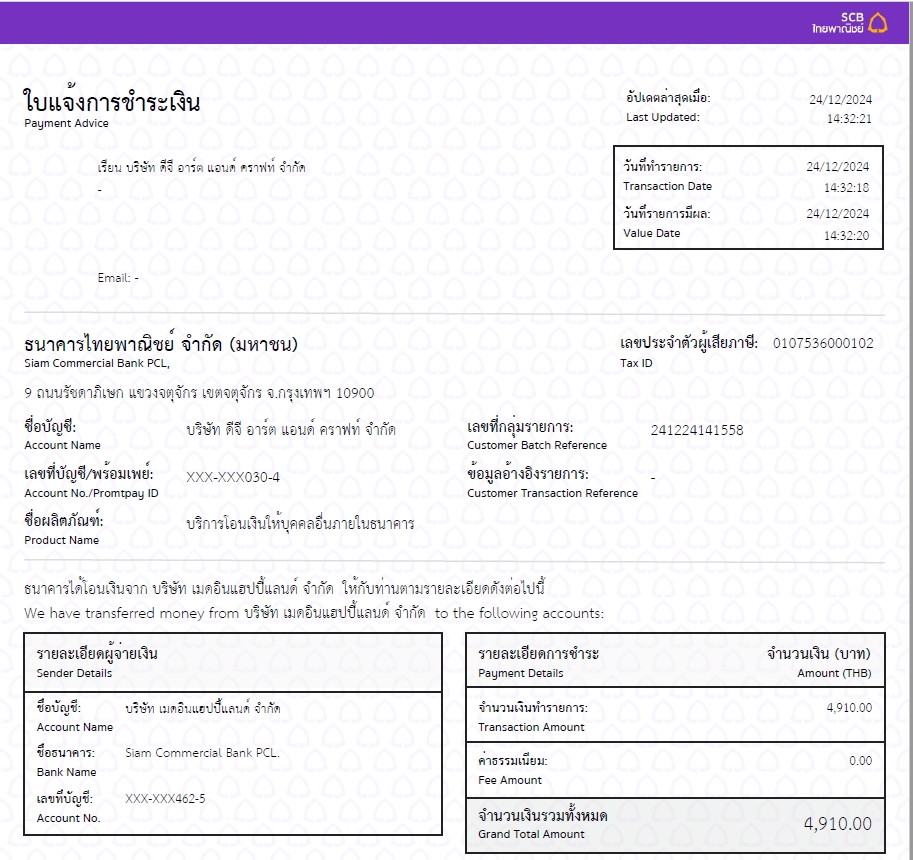Click the Payment Details header text

521,673
